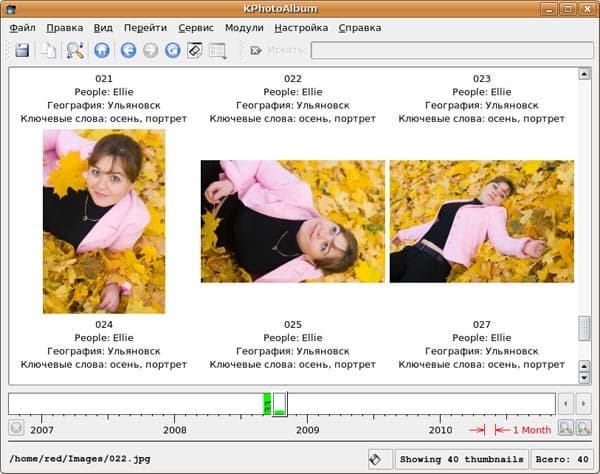Screen dimensions: 600x474
Task: Click the Save icon in the toolbar
Action: [22, 50]
